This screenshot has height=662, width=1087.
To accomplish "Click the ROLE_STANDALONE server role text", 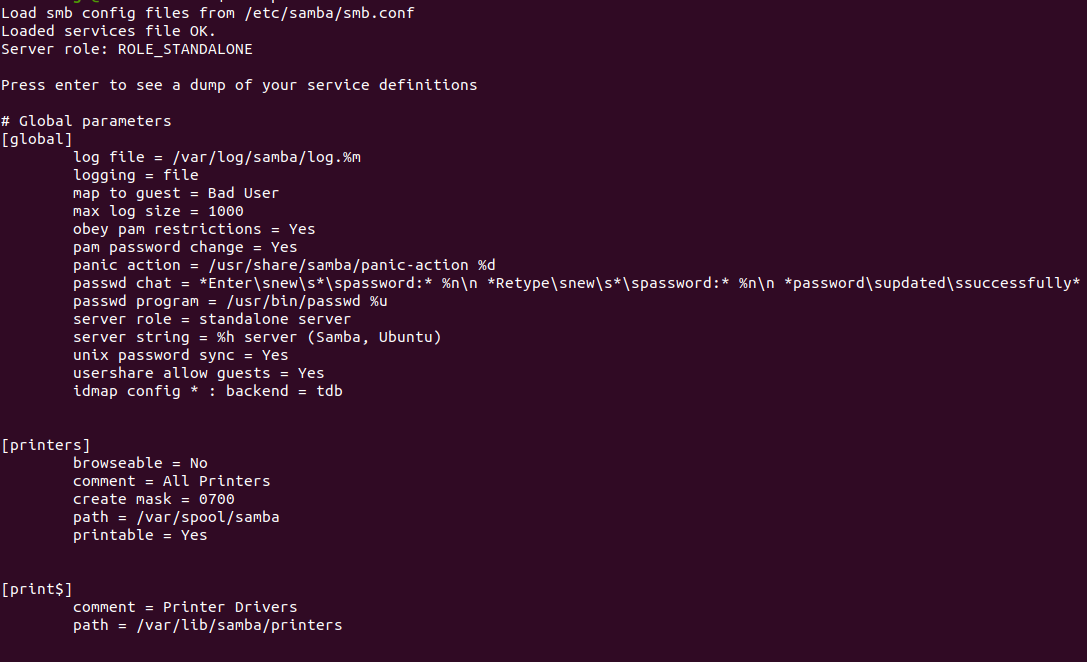I will click(185, 49).
